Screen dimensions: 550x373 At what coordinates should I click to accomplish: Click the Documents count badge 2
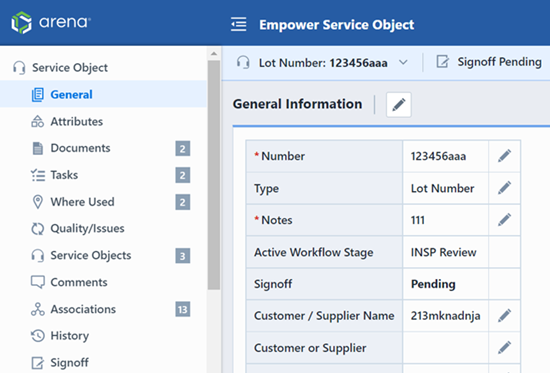pyautogui.click(x=183, y=148)
